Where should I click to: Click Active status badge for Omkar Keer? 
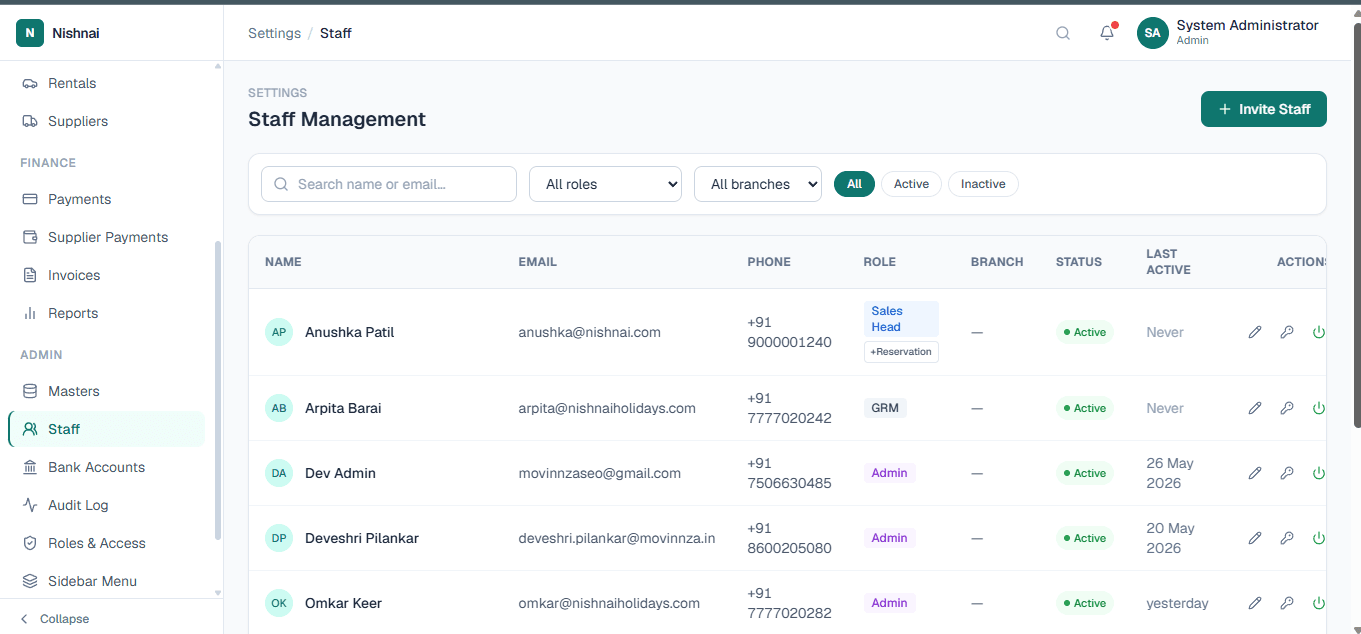click(x=1084, y=603)
